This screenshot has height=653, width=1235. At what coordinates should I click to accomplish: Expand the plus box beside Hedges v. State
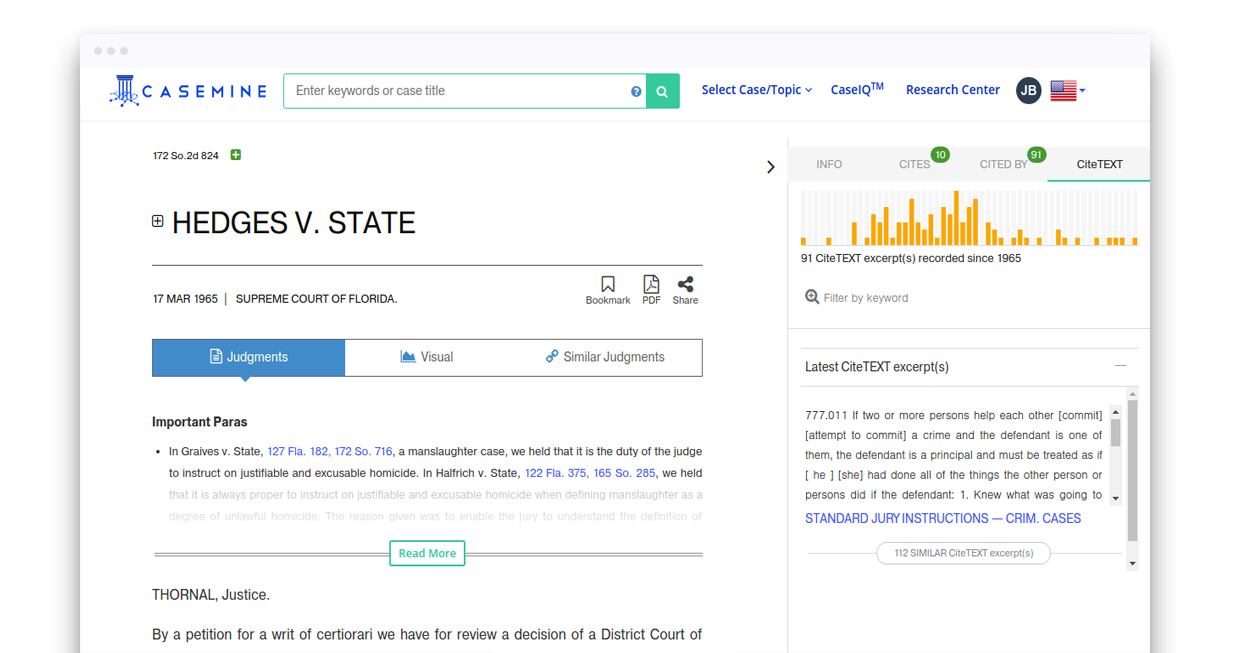(x=158, y=221)
